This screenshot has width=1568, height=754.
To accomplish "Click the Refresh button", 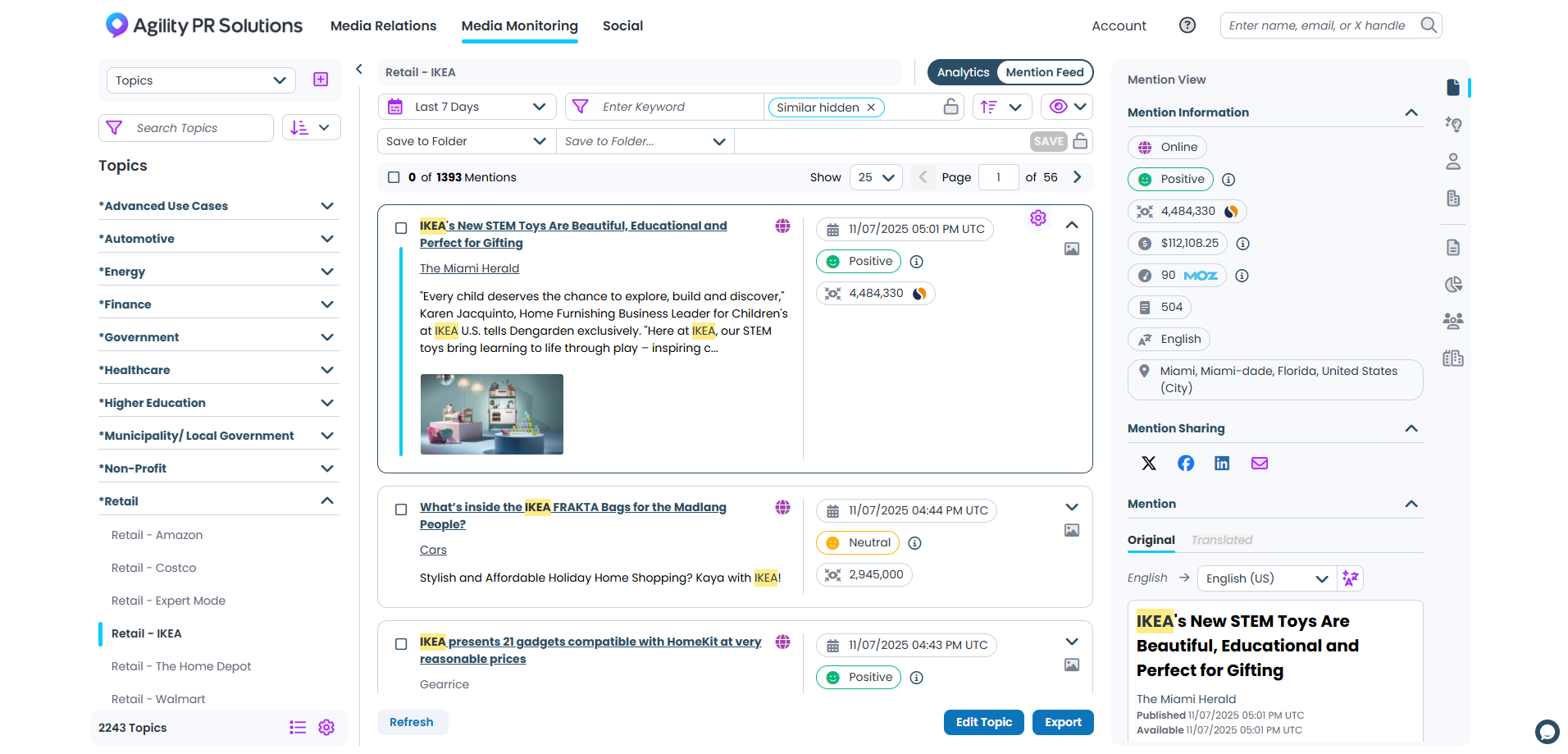I will pos(412,722).
